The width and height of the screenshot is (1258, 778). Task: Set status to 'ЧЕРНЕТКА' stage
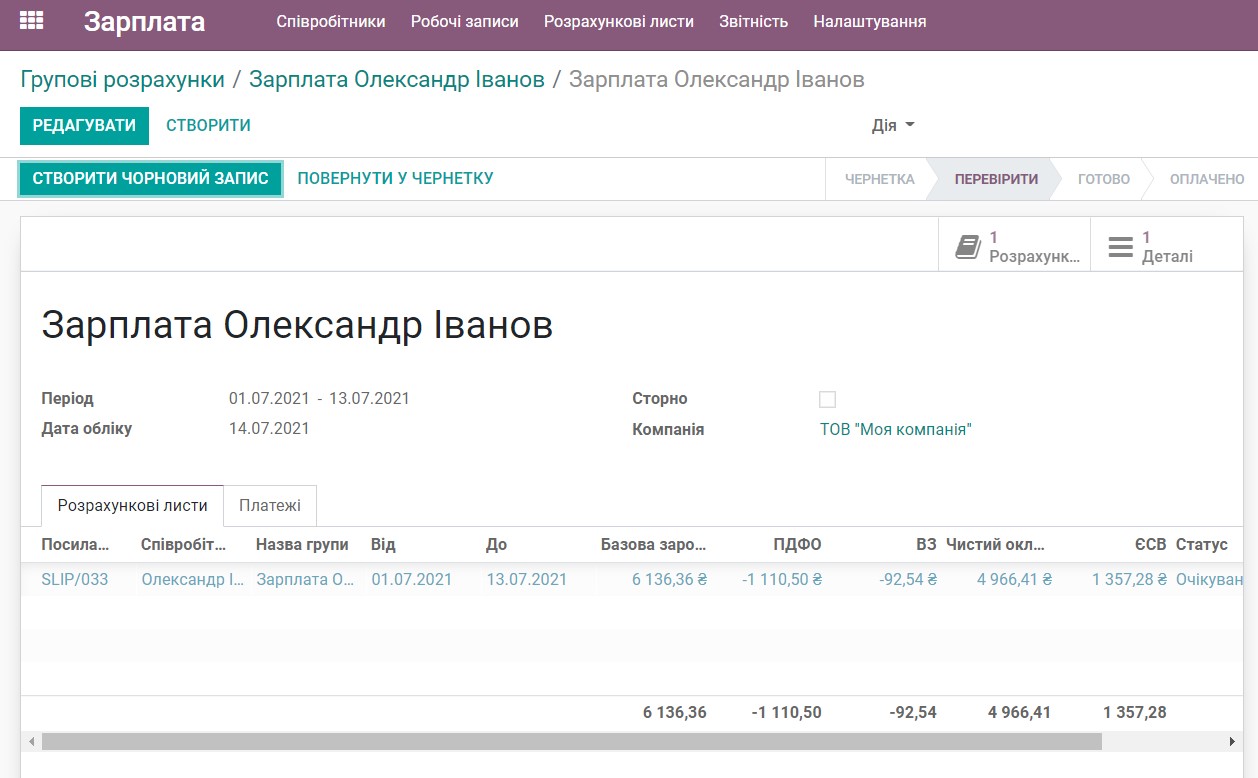pos(878,179)
